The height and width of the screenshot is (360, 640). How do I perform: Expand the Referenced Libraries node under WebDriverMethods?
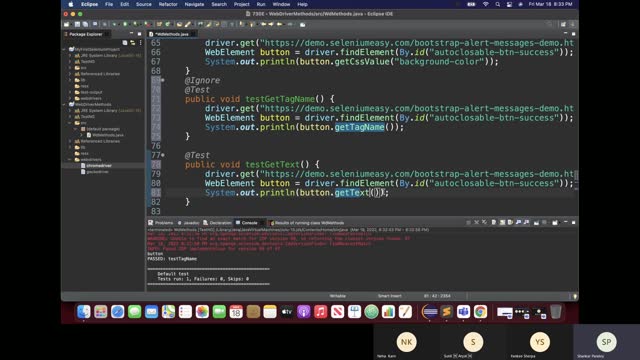(70, 141)
